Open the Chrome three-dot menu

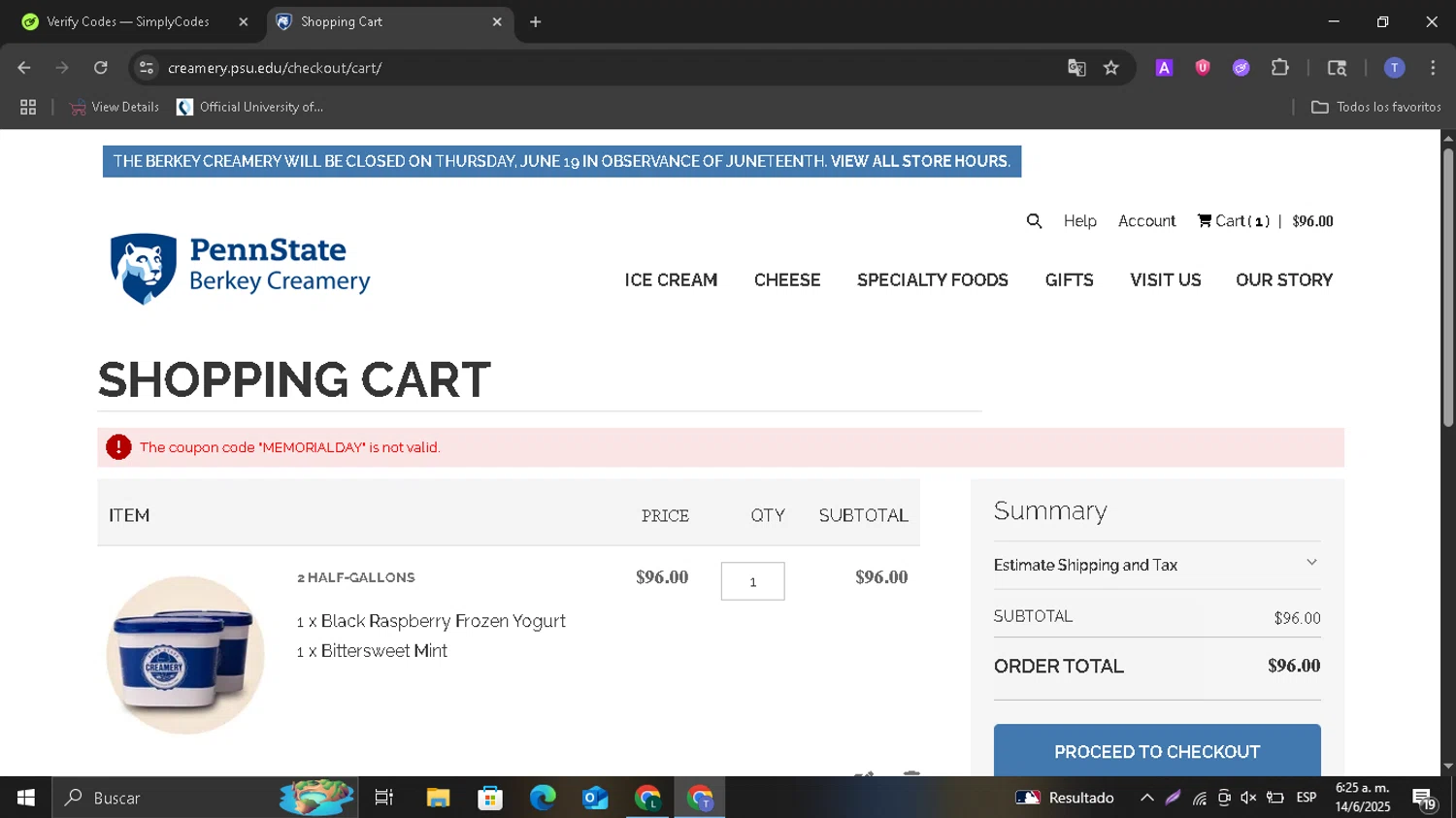click(1433, 68)
